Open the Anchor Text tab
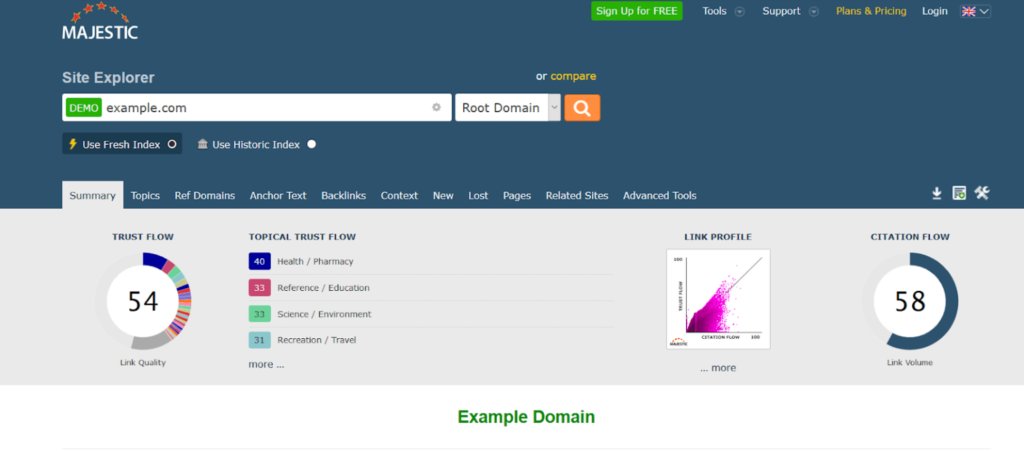The image size is (1024, 451). 278,195
